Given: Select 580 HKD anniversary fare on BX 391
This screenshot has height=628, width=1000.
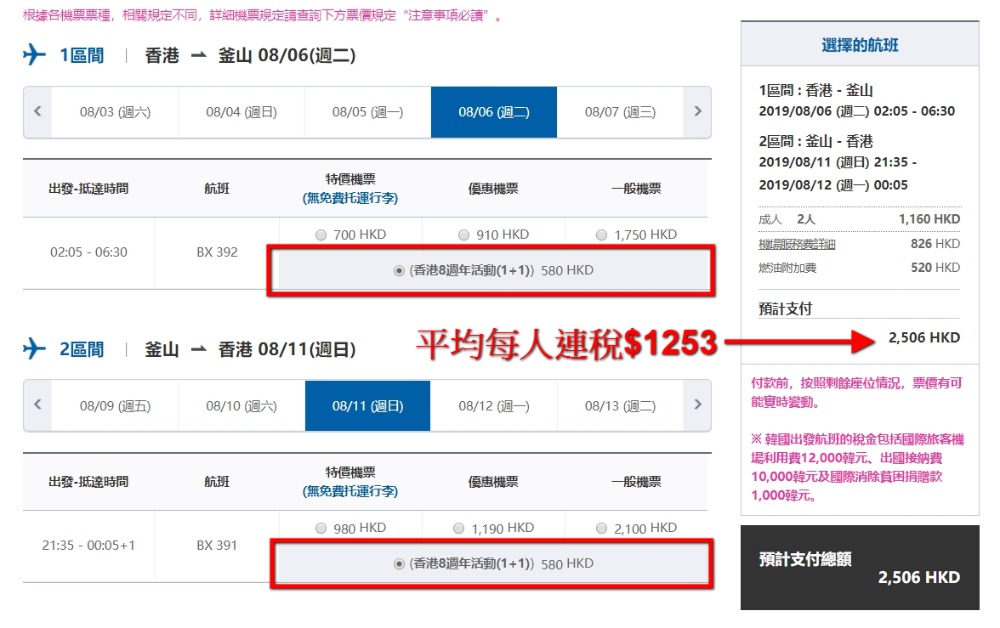Looking at the screenshot, I should pyautogui.click(x=400, y=564).
